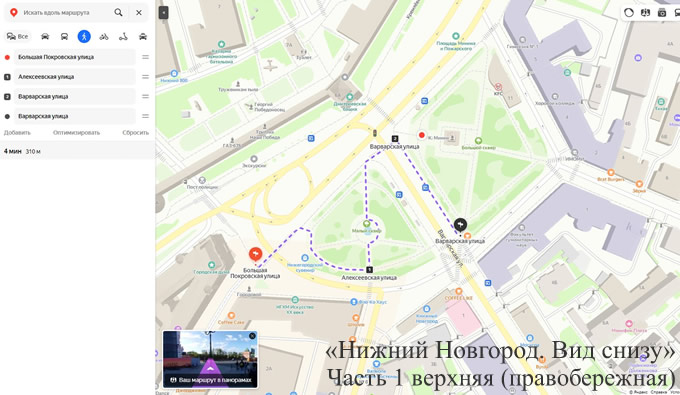Screen dimensions: 680x395
Task: Choose the scooter route mode icon
Action: 123,36
